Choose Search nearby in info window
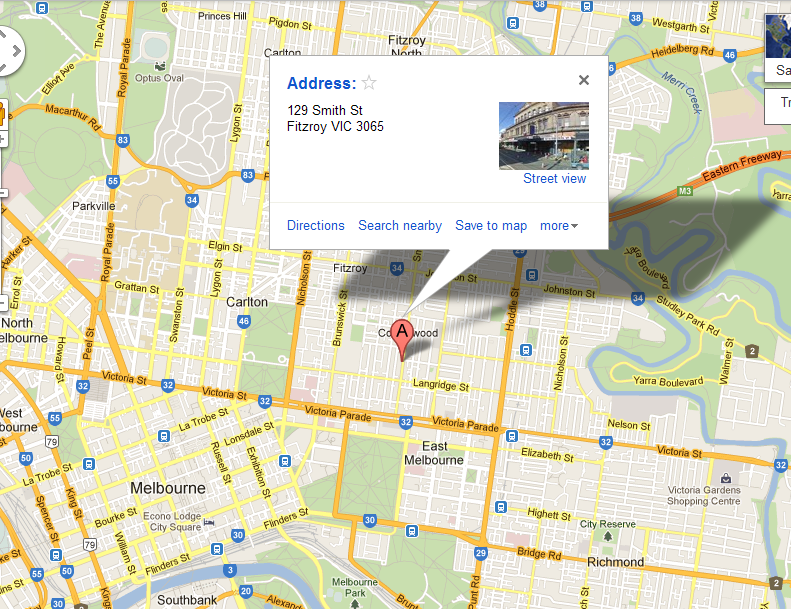Image resolution: width=791 pixels, height=609 pixels. click(x=400, y=226)
